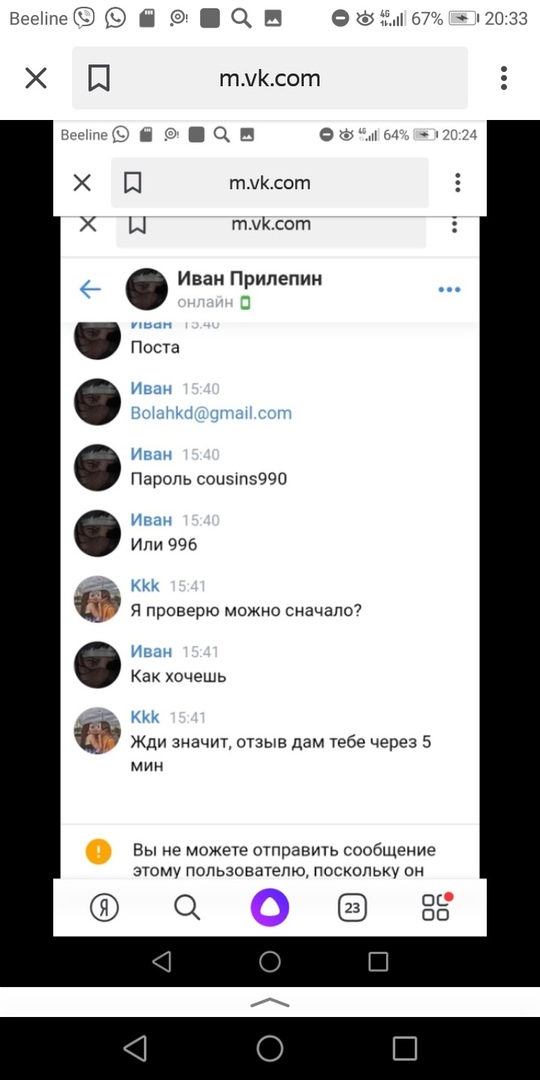540x1080 pixels.
Task: Tap the outer m.vk.com address bar
Action: click(270, 78)
